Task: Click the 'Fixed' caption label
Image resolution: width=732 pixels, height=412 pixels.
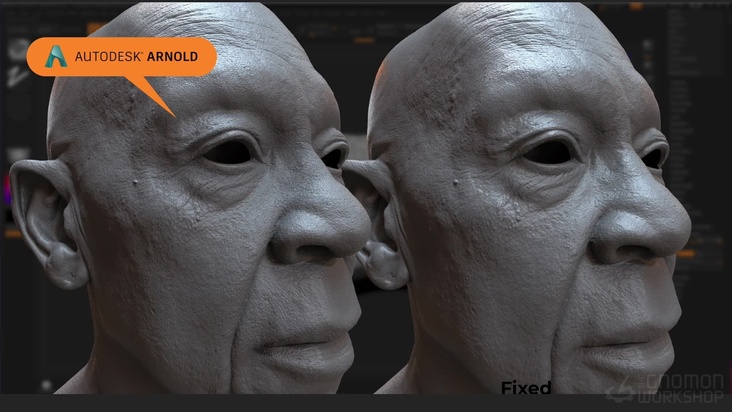Action: 526,388
